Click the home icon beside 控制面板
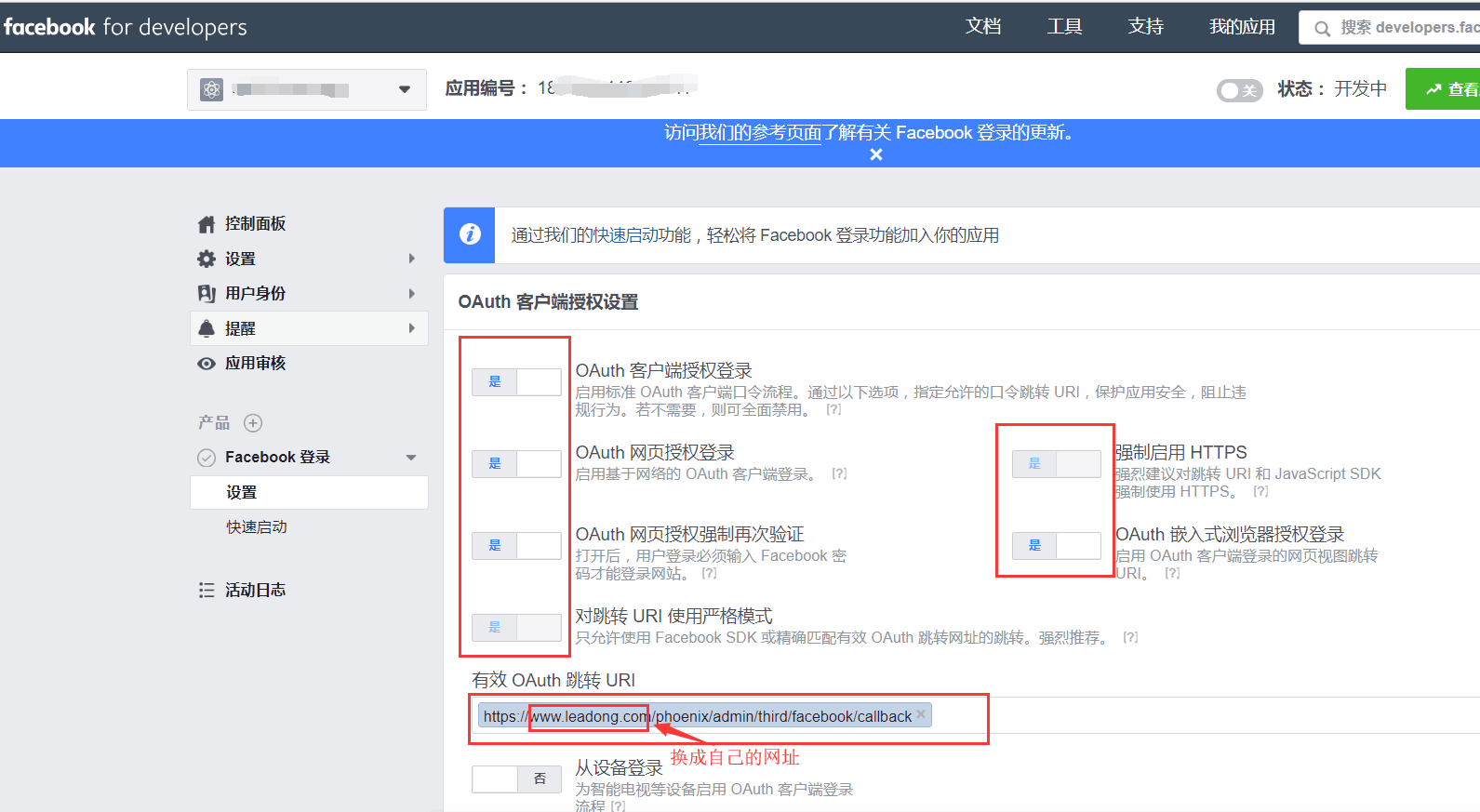Viewport: 1480px width, 812px height. (x=207, y=224)
